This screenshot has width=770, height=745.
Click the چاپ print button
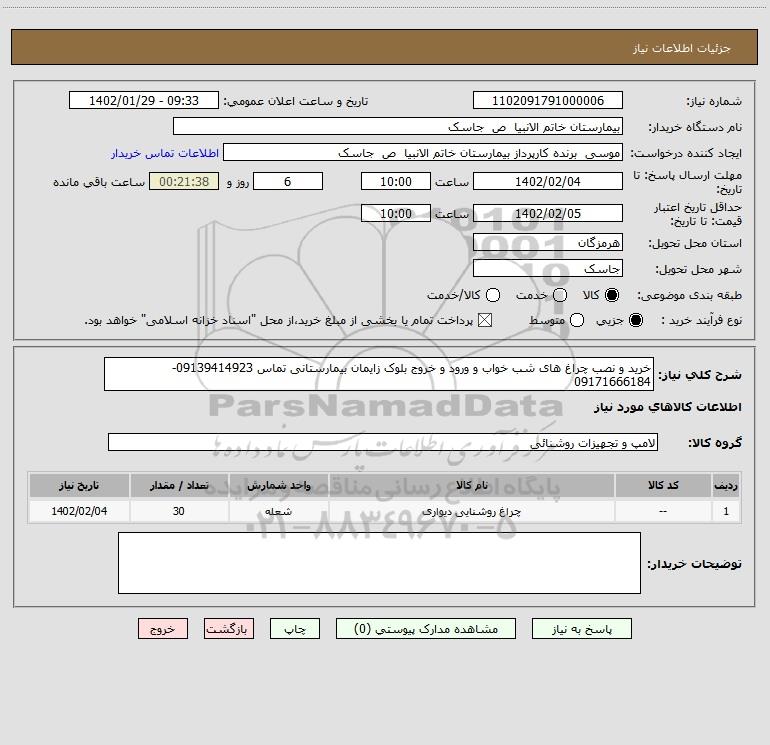295,629
